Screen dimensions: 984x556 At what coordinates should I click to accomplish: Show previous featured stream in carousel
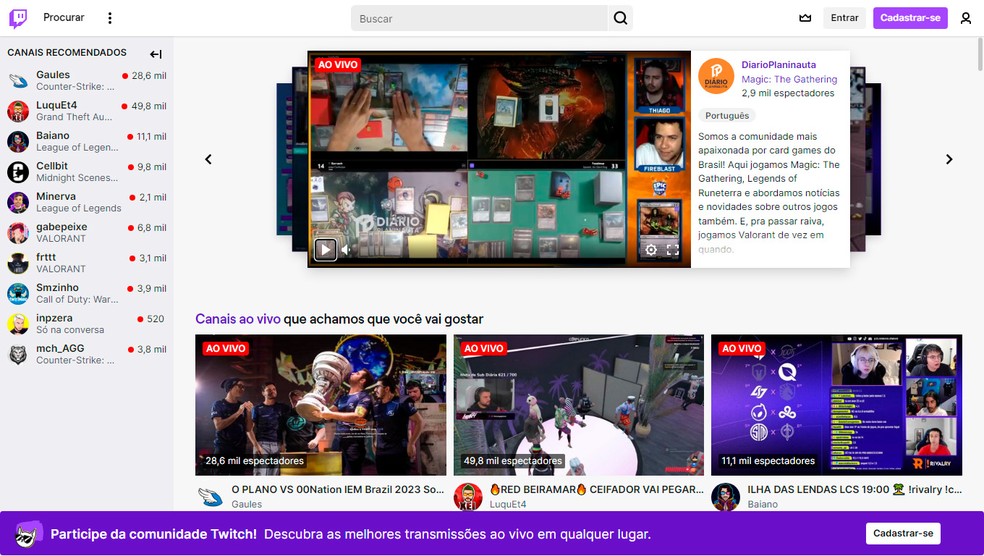[208, 159]
